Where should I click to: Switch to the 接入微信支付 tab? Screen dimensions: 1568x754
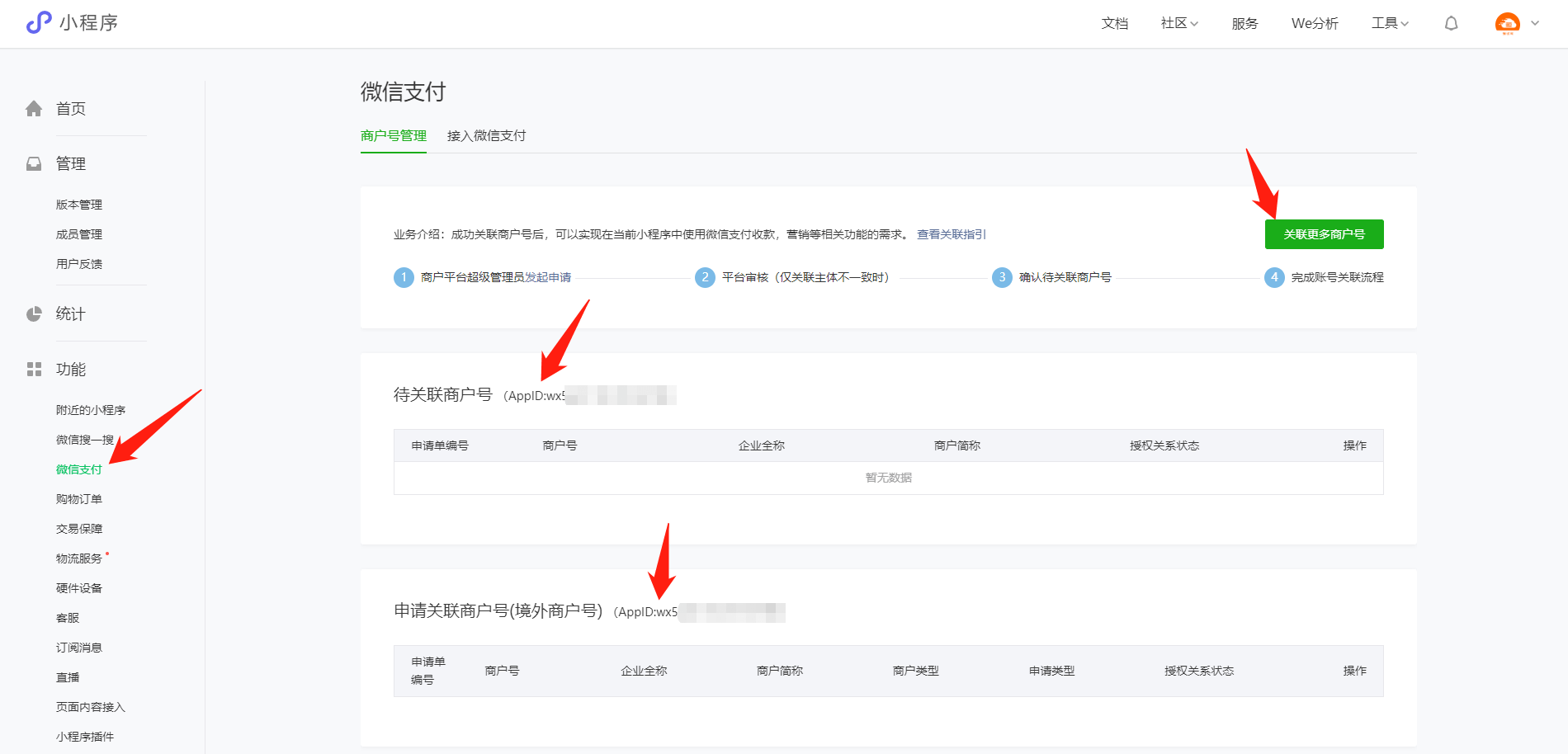tap(486, 136)
